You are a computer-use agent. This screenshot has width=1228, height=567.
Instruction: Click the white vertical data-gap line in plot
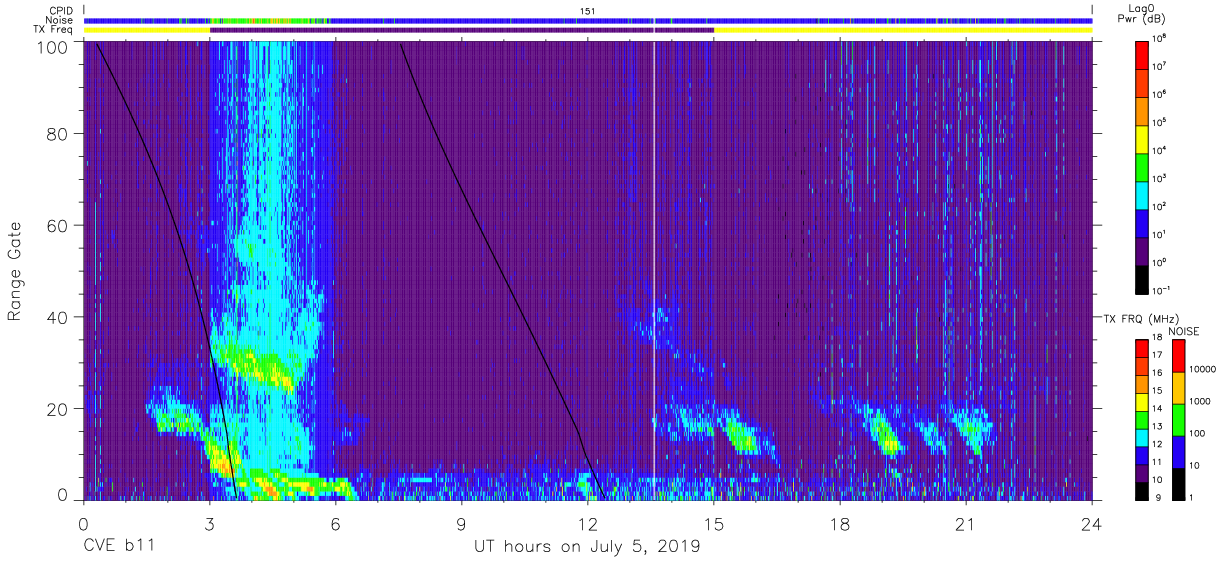click(654, 270)
